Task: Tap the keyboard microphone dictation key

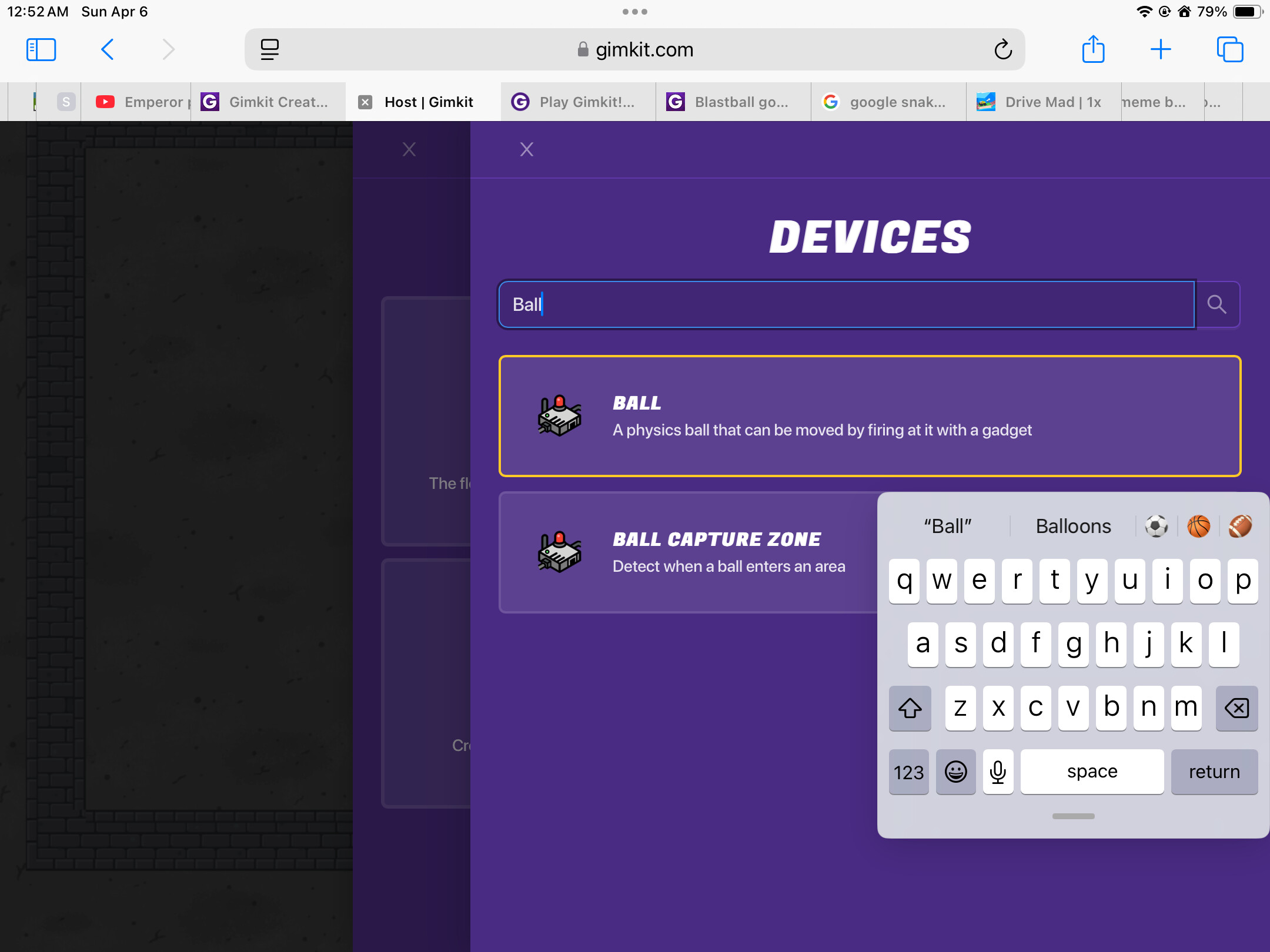Action: point(998,772)
